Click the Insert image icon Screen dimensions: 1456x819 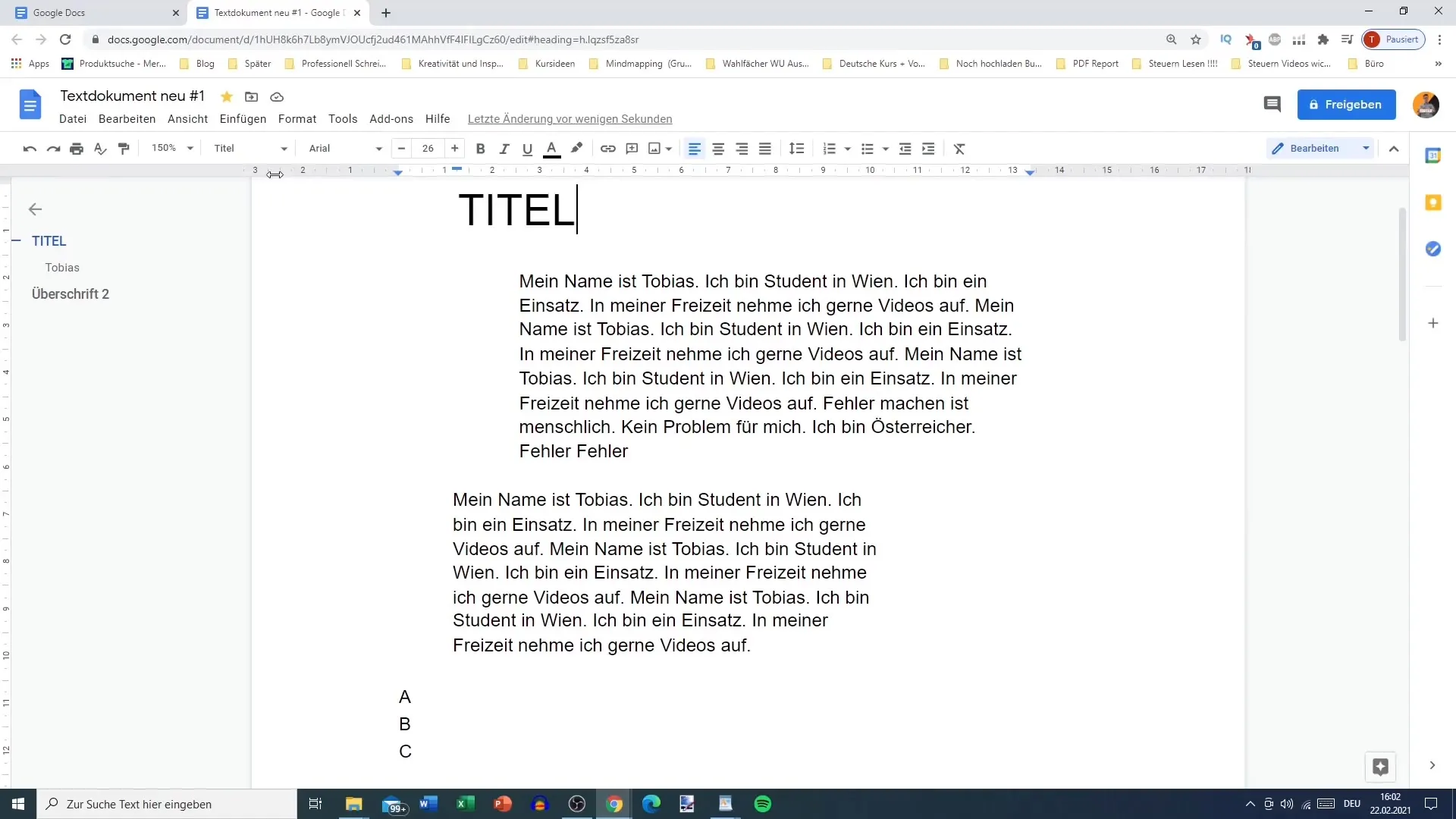(654, 149)
